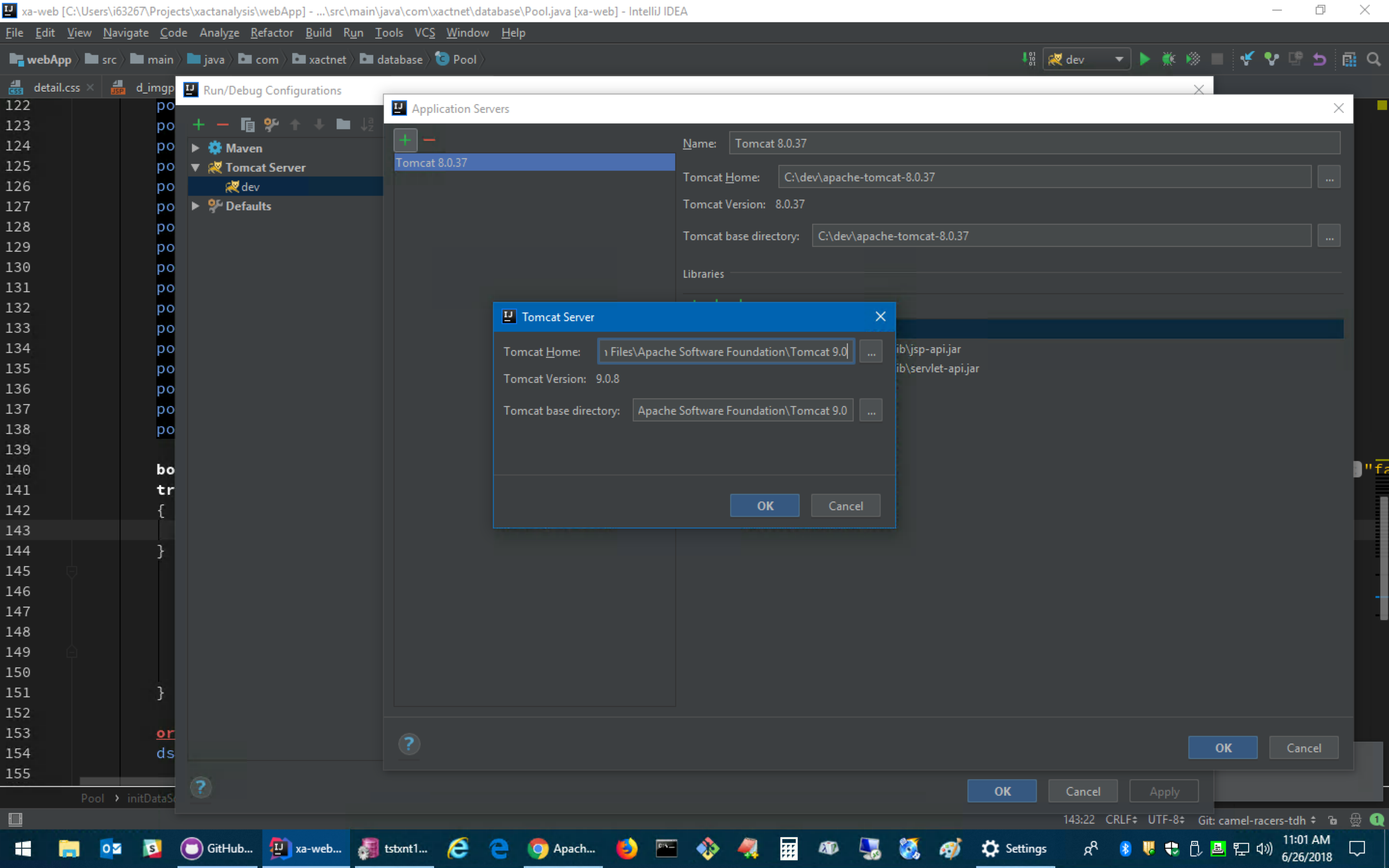
Task: Edit defaults using the wrench icon in configurations toolbar
Action: coord(271,124)
